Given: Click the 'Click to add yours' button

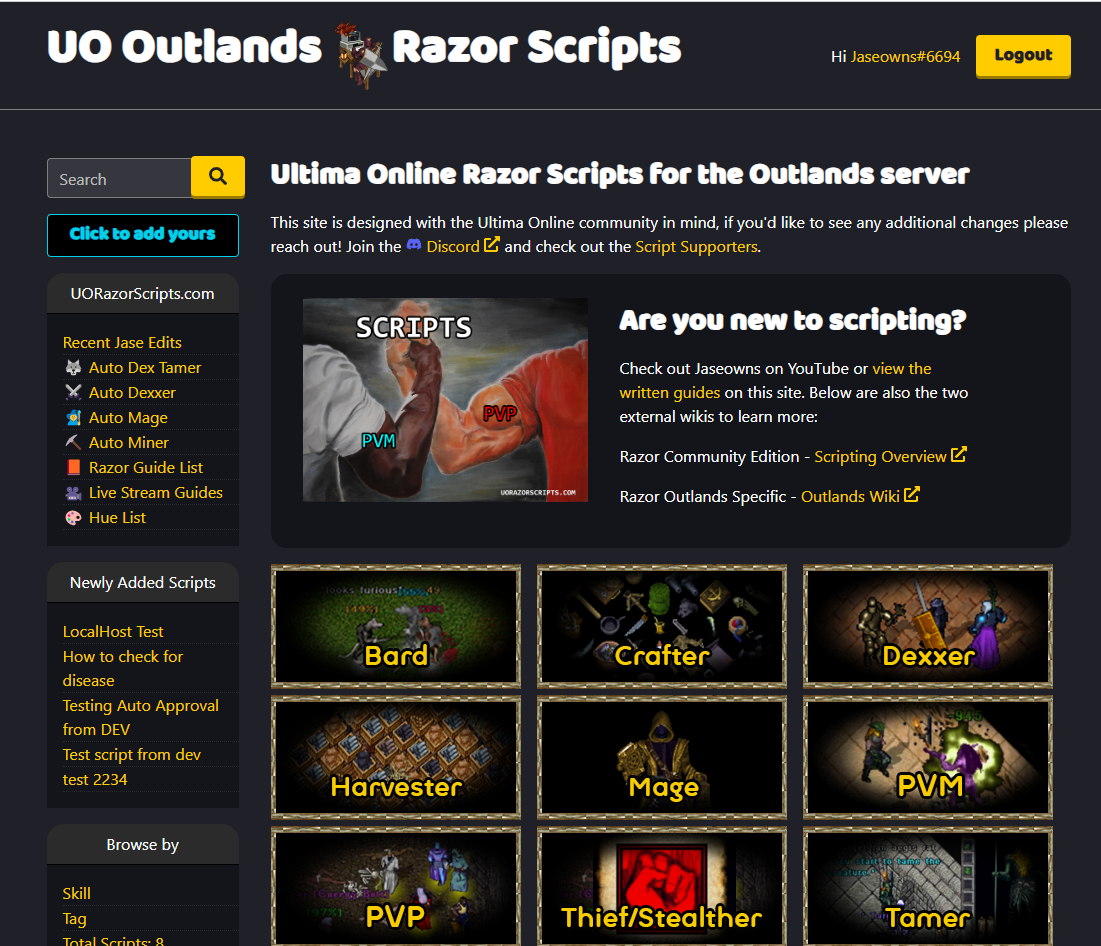Looking at the screenshot, I should [x=143, y=234].
